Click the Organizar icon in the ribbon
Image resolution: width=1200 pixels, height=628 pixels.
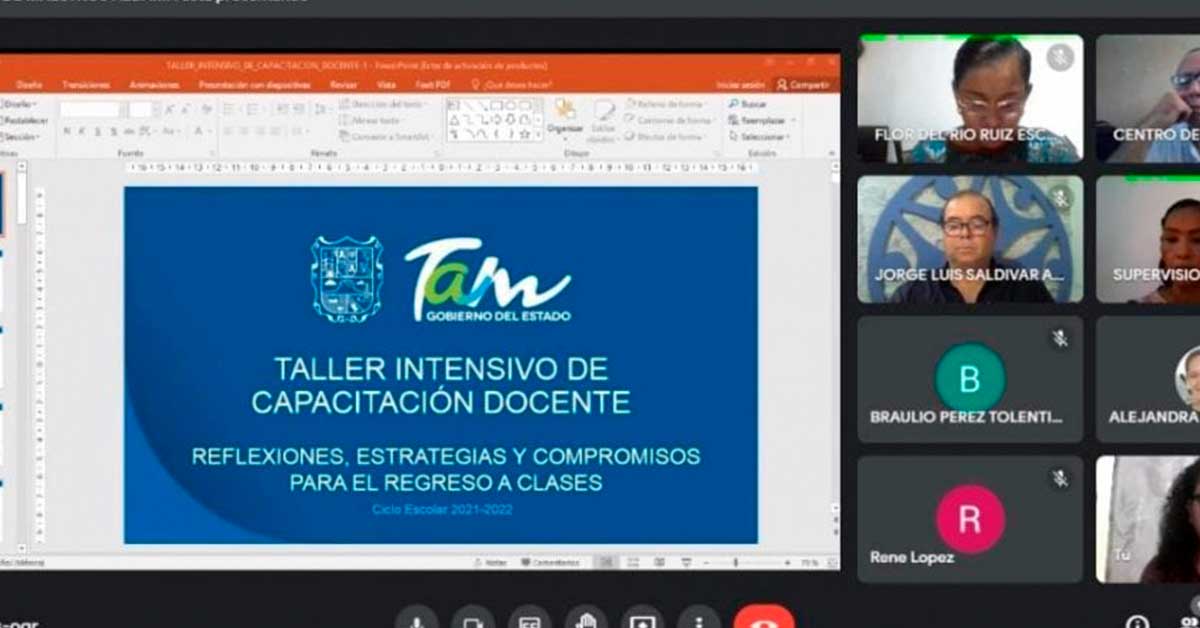(x=565, y=114)
